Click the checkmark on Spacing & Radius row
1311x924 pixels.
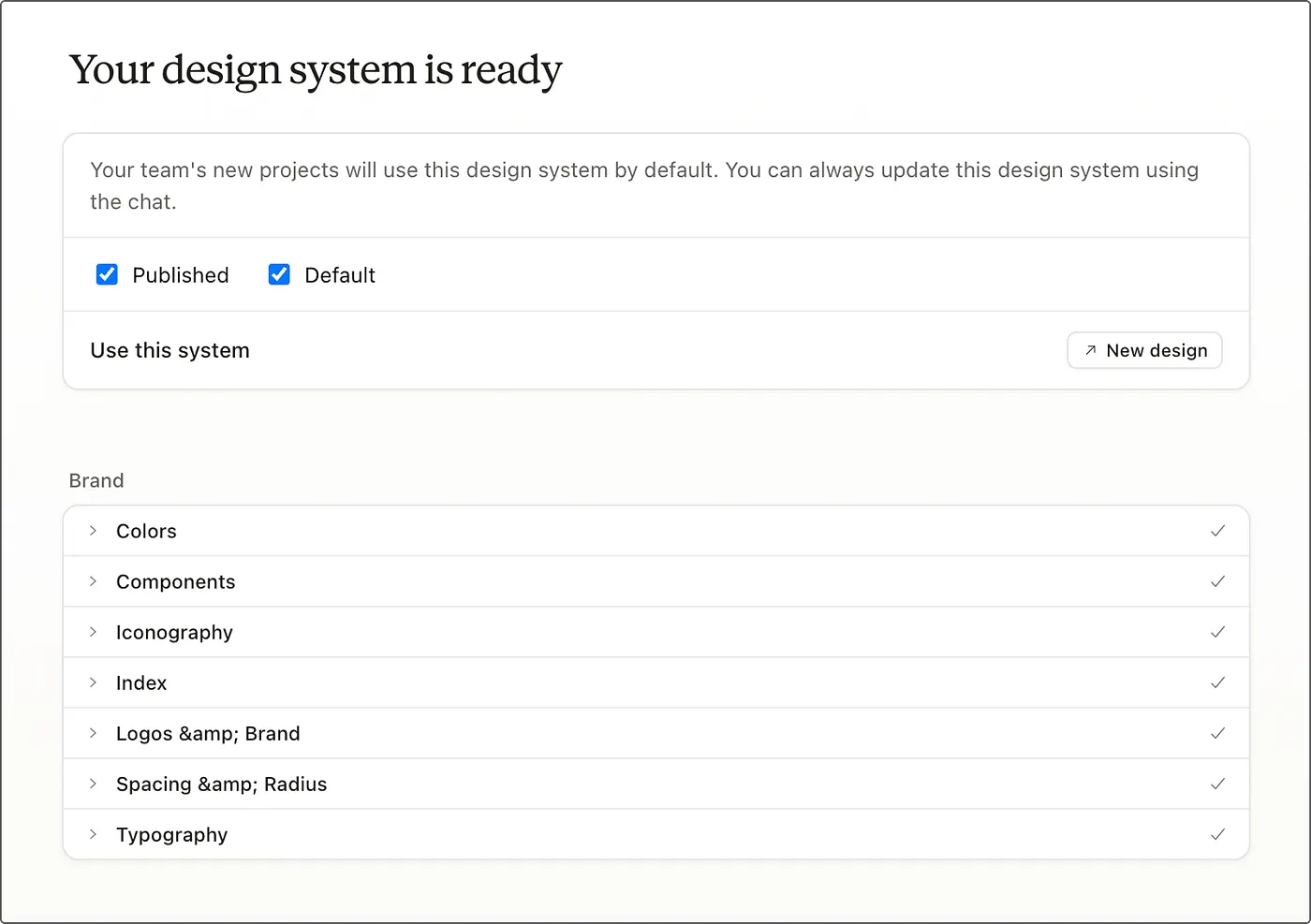(1217, 784)
